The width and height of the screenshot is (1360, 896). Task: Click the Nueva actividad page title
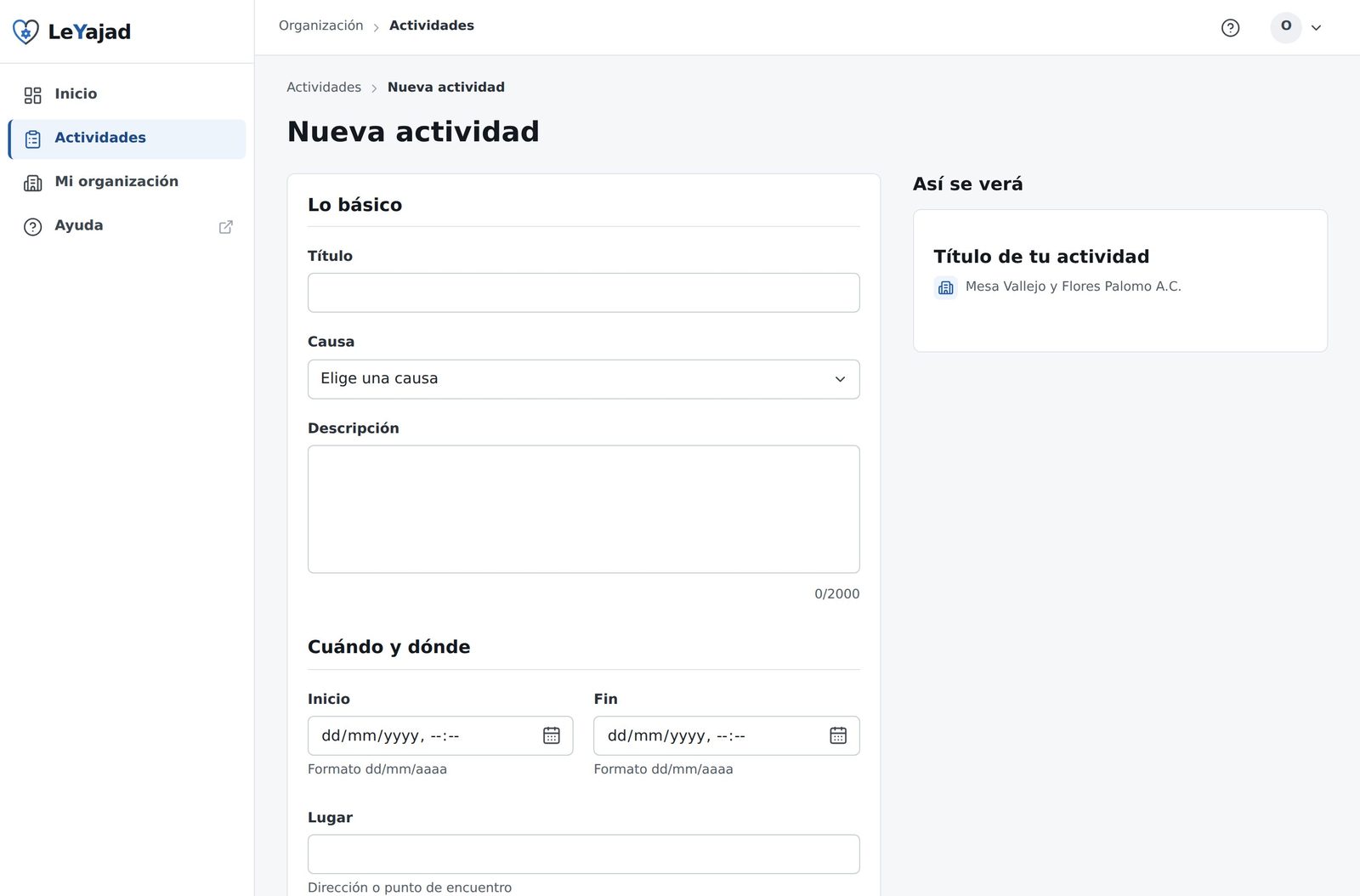click(413, 132)
